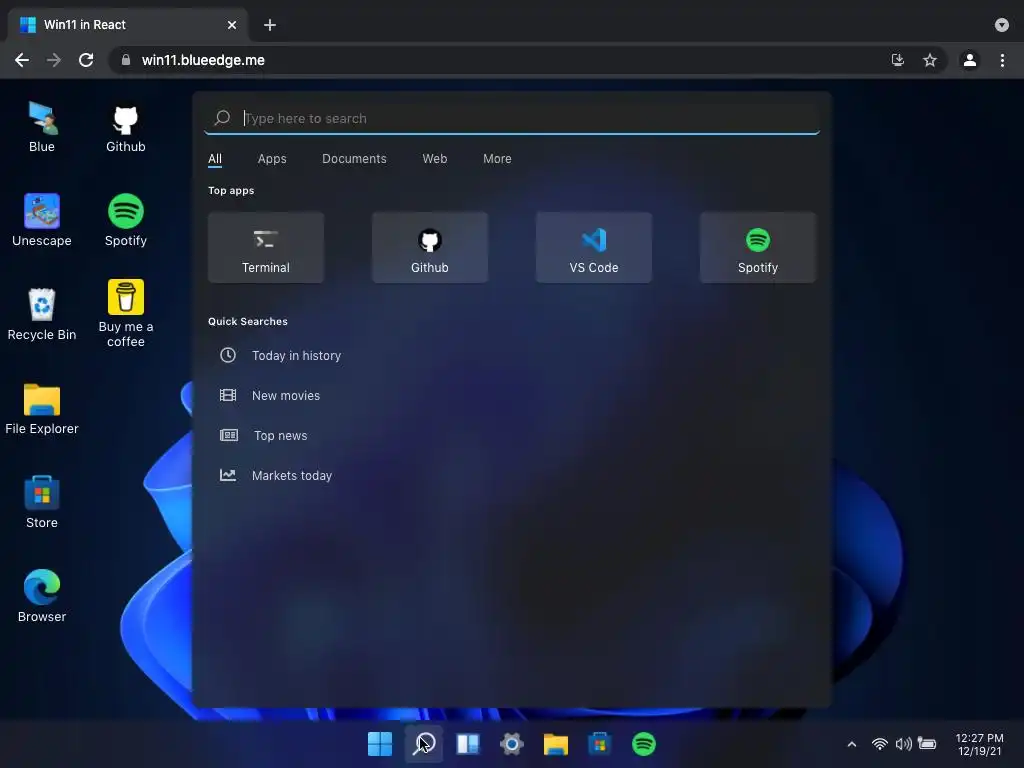Focus the Type here to search field
This screenshot has height=768, width=1024.
(x=512, y=118)
